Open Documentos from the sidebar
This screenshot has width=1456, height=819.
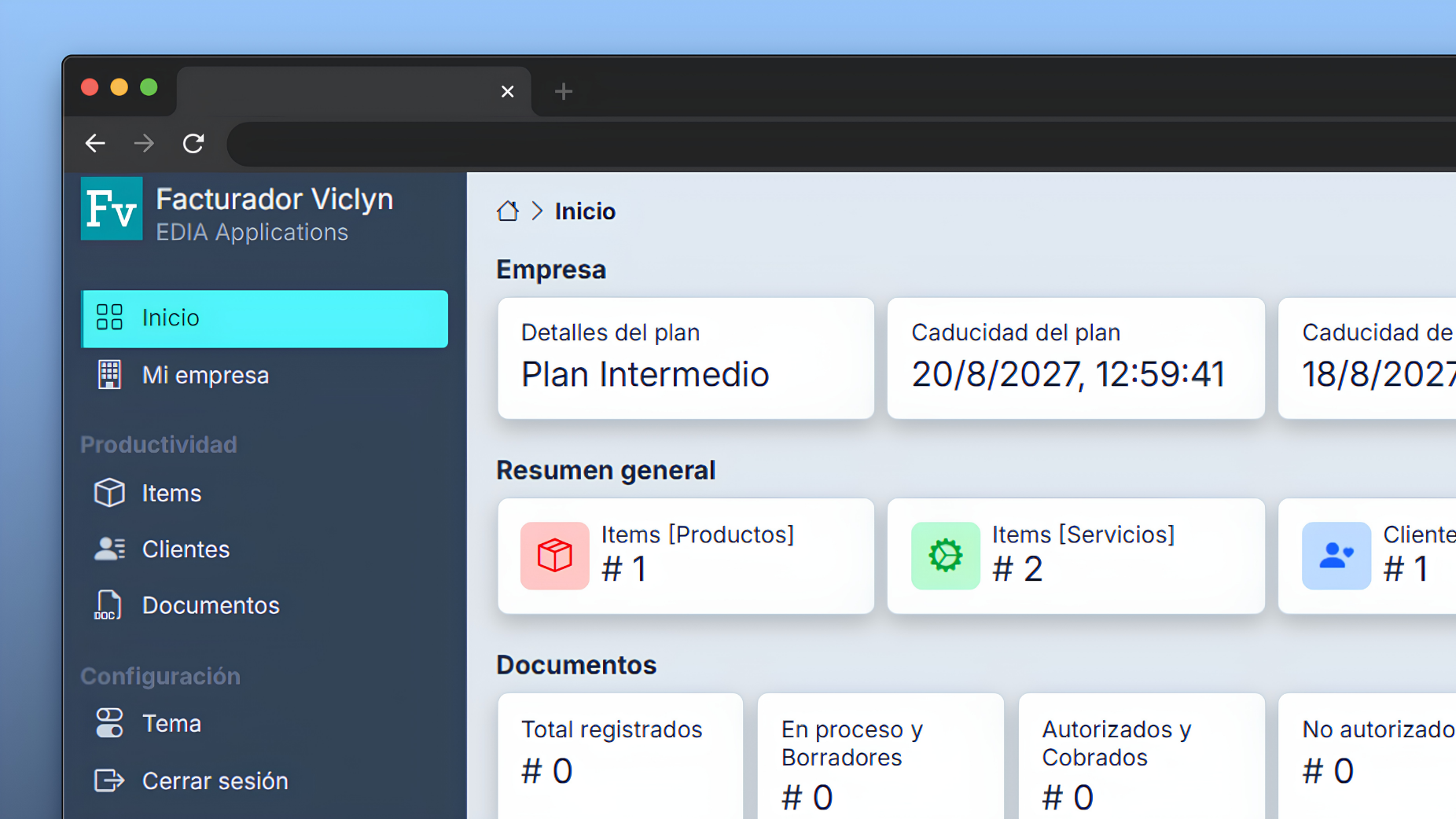pos(265,605)
